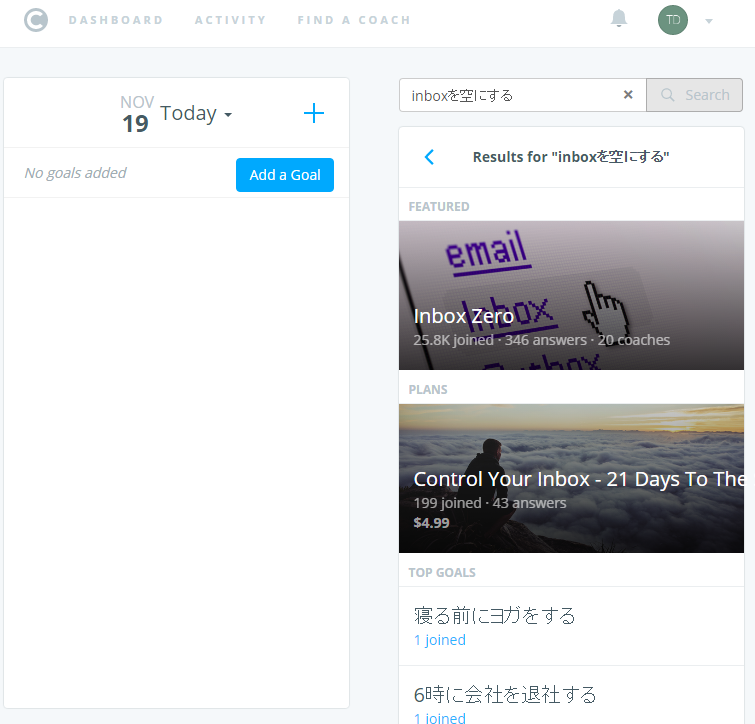The width and height of the screenshot is (755, 724).
Task: Open Find a Coach navigation
Action: [x=354, y=20]
